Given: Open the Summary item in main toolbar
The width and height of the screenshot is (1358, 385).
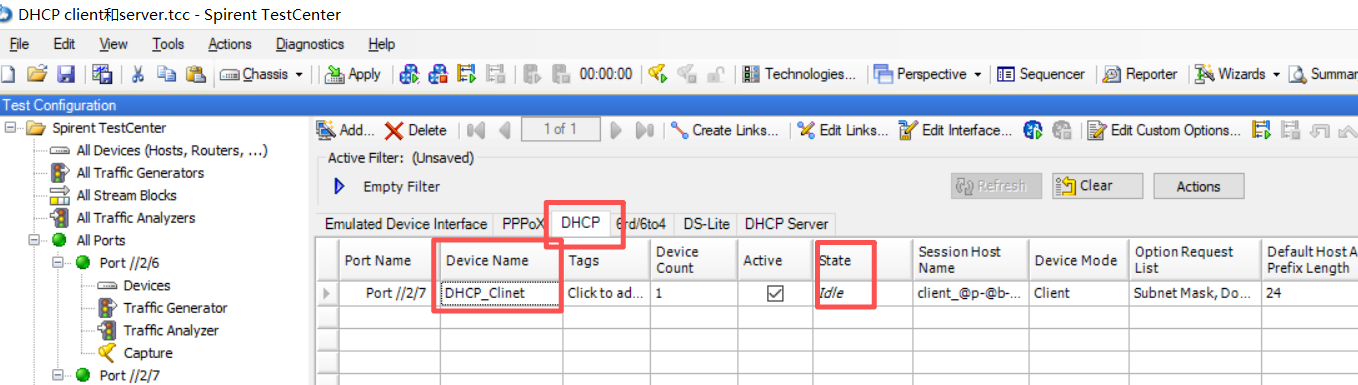Looking at the screenshot, I should [1324, 74].
